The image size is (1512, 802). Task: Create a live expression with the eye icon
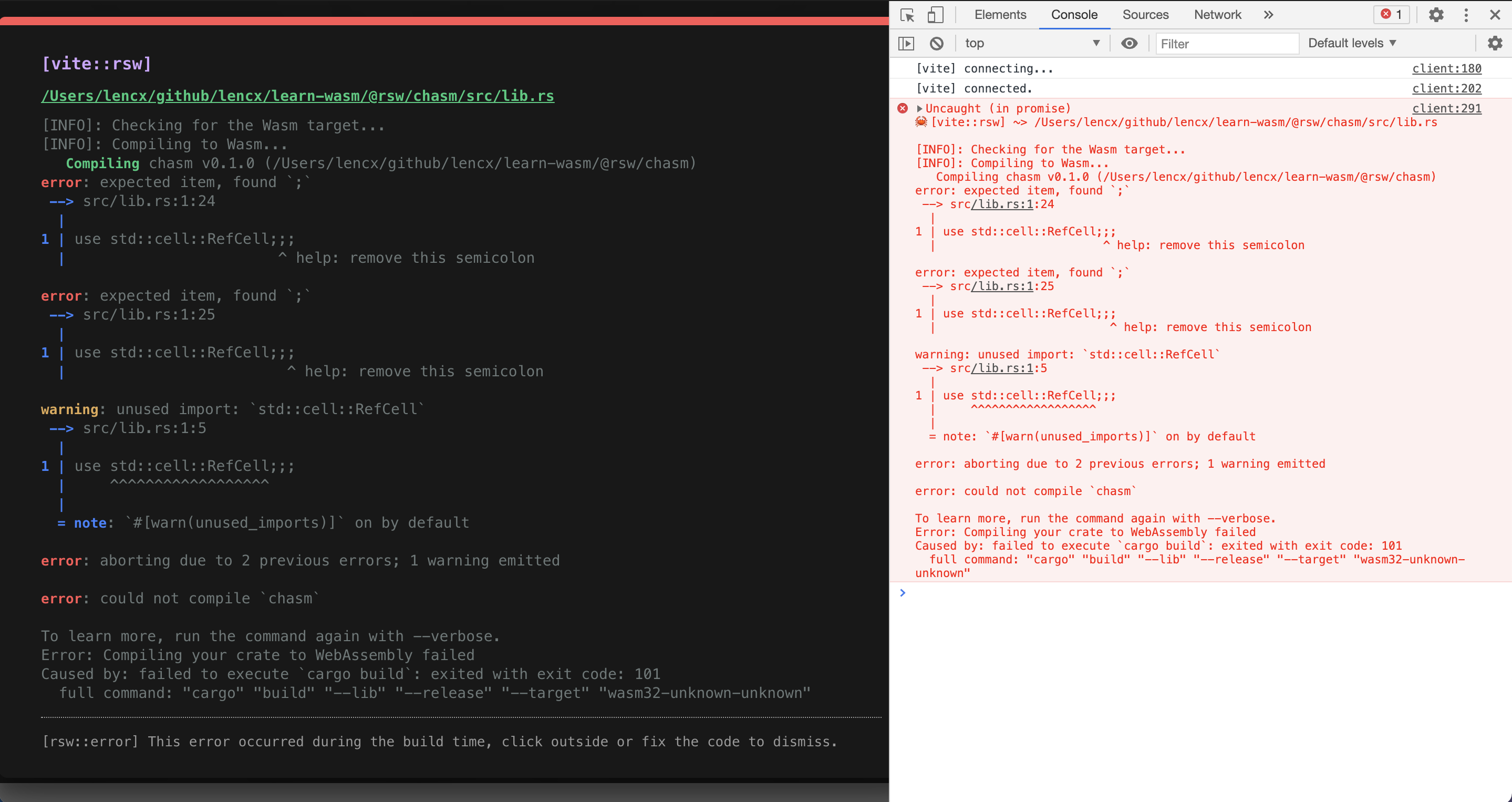1130,43
